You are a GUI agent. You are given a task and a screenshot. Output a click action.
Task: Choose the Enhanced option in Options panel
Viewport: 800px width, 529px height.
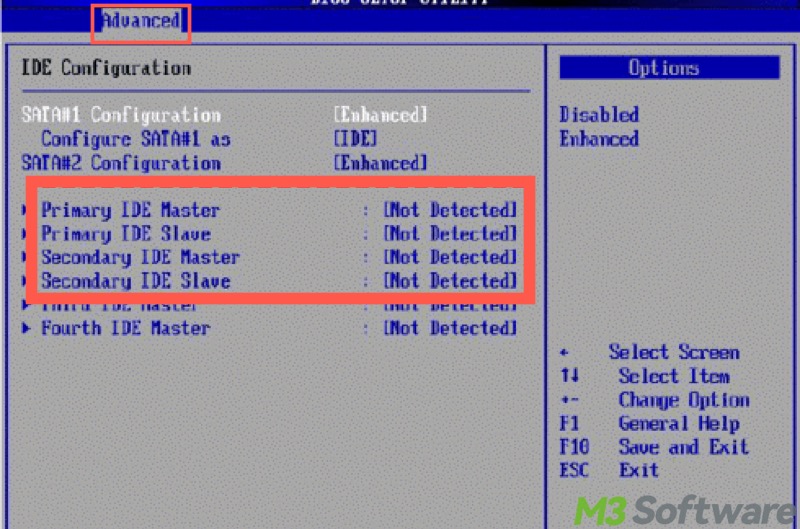pos(599,139)
